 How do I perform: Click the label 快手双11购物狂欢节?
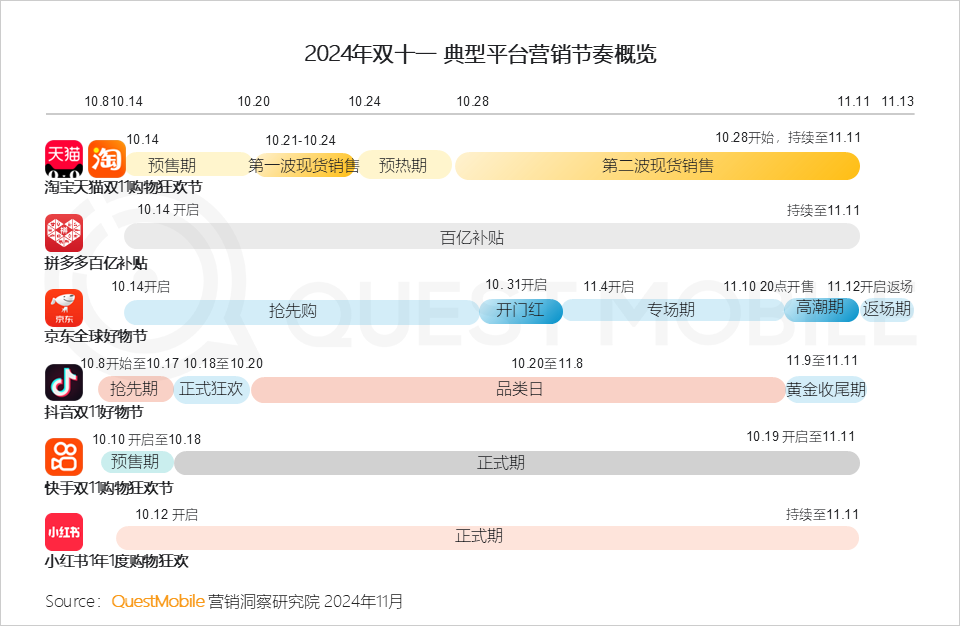[x=109, y=488]
